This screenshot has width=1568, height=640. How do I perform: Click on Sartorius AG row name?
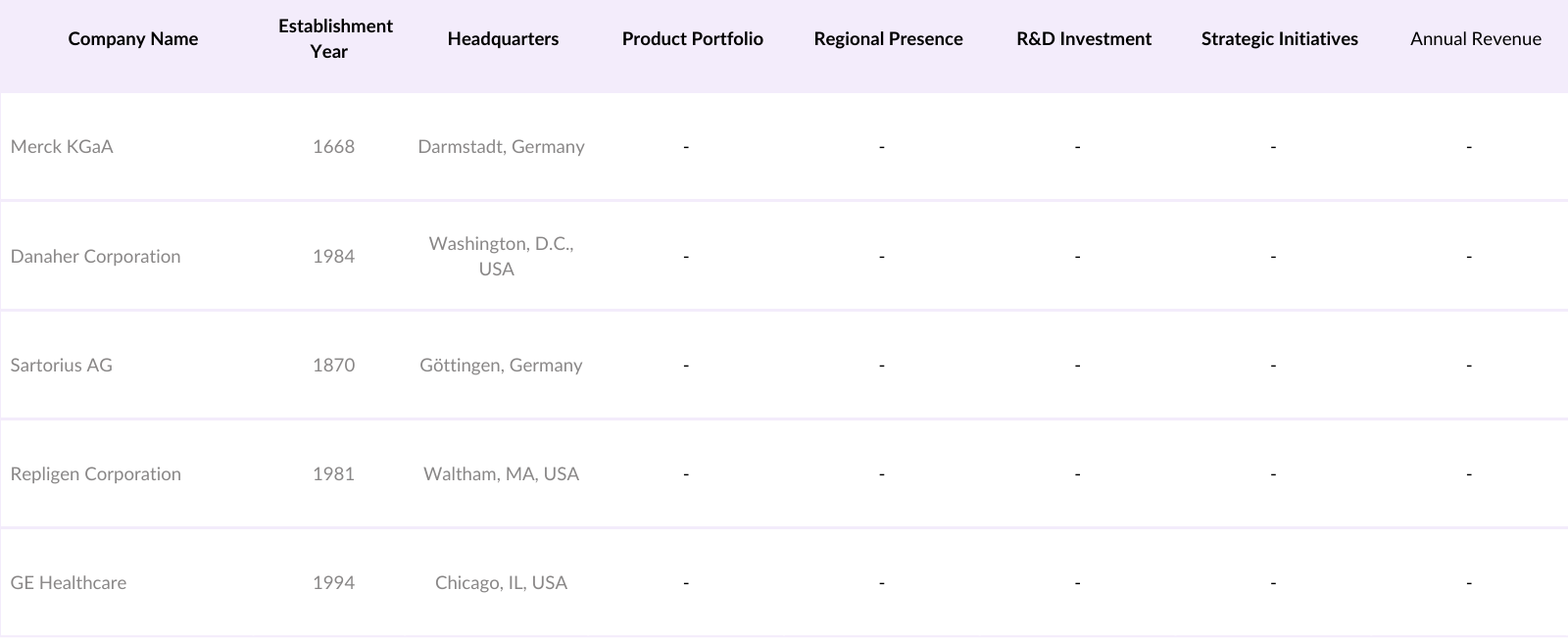click(61, 366)
